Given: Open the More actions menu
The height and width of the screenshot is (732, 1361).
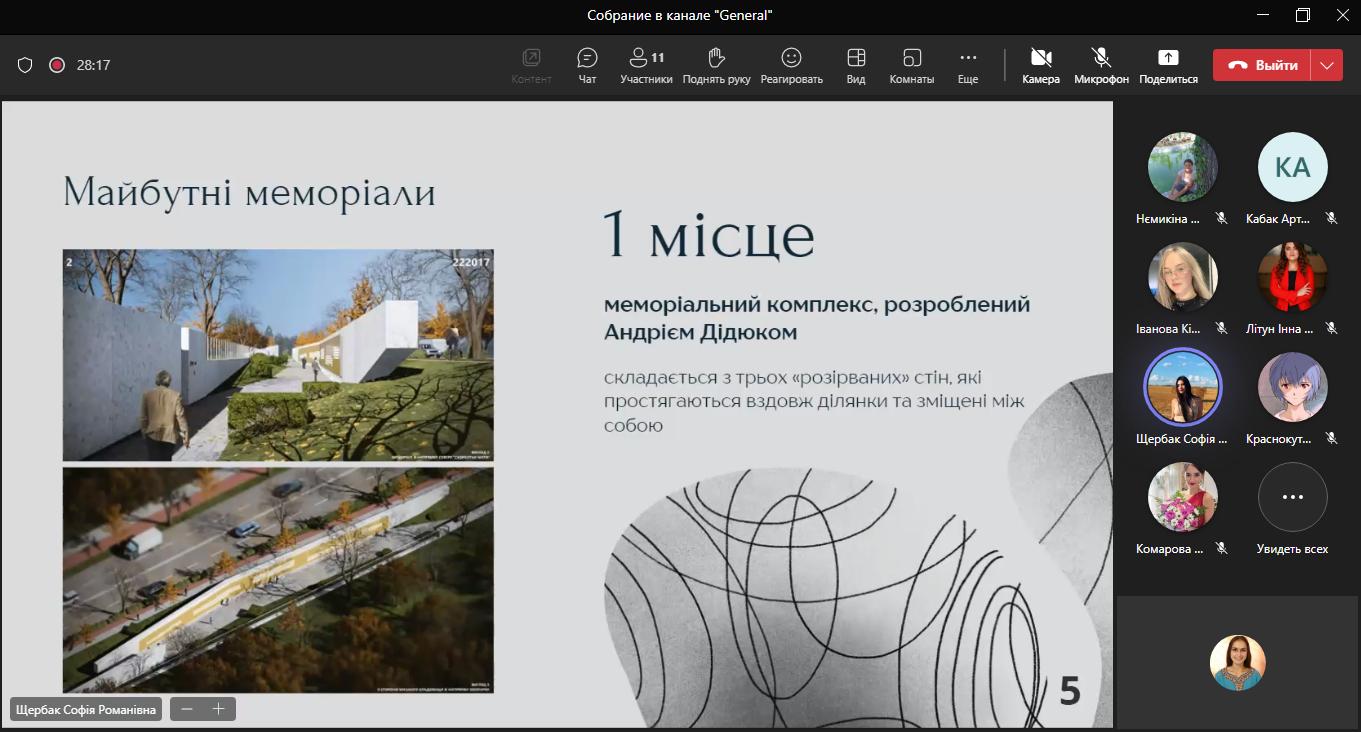Looking at the screenshot, I should tap(968, 66).
